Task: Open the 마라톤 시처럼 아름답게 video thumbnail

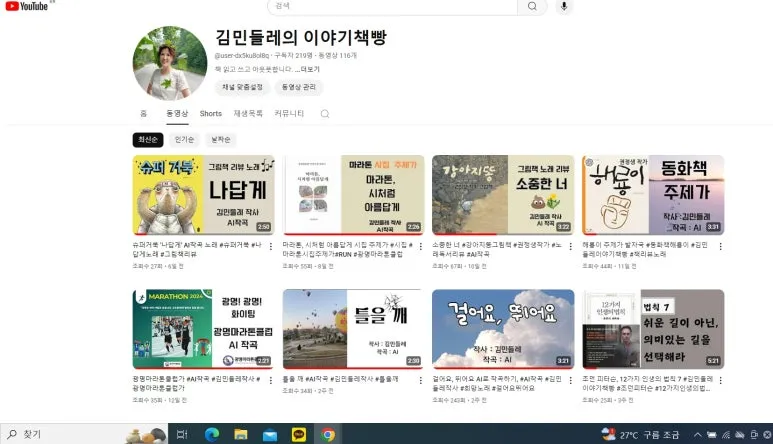Action: (x=353, y=195)
